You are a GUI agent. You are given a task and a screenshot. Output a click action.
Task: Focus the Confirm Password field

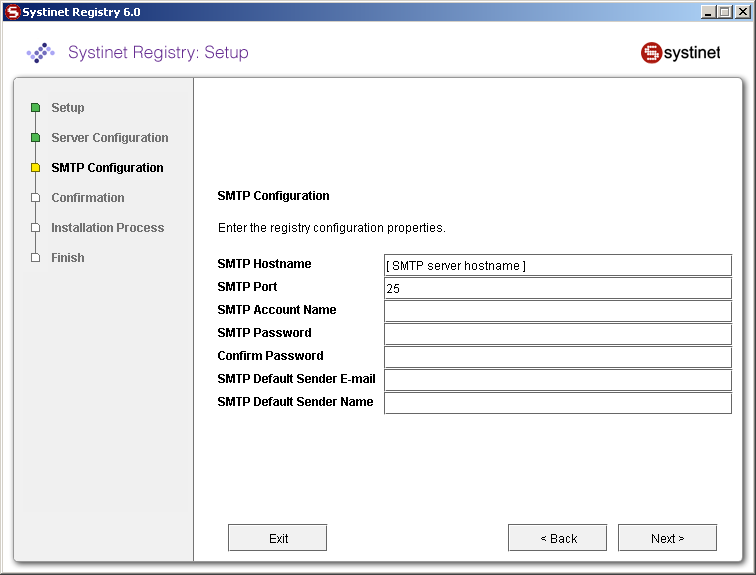coord(558,357)
